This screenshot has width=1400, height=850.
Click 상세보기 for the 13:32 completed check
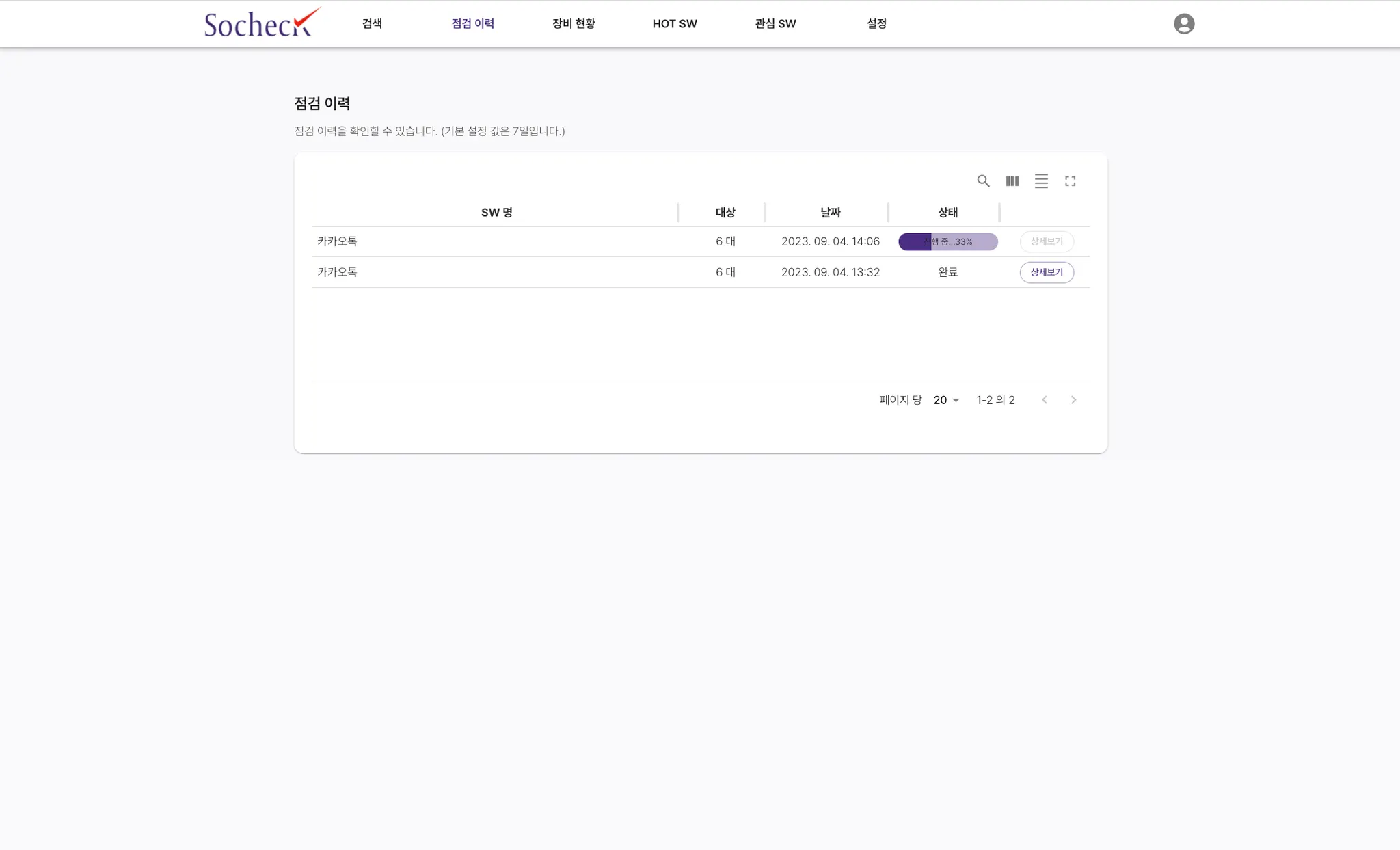click(x=1047, y=272)
